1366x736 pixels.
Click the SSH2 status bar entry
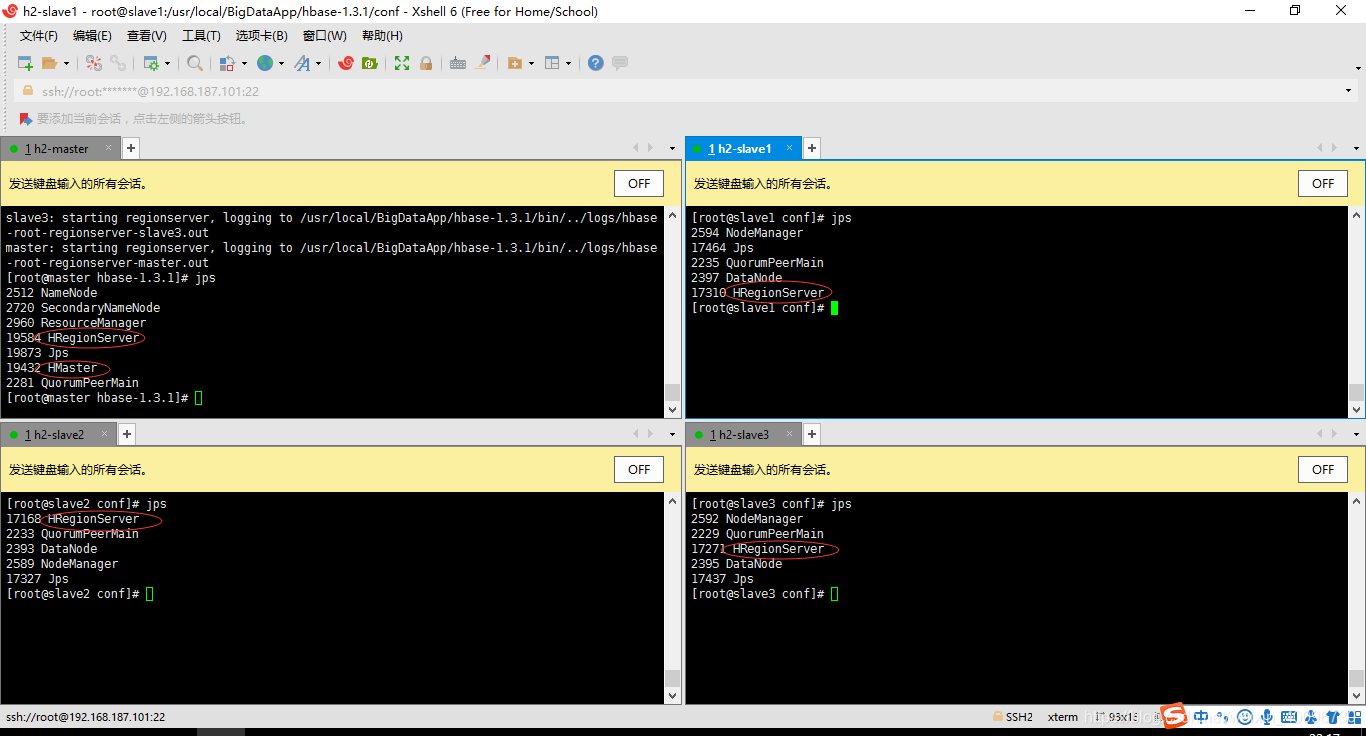click(x=1012, y=717)
